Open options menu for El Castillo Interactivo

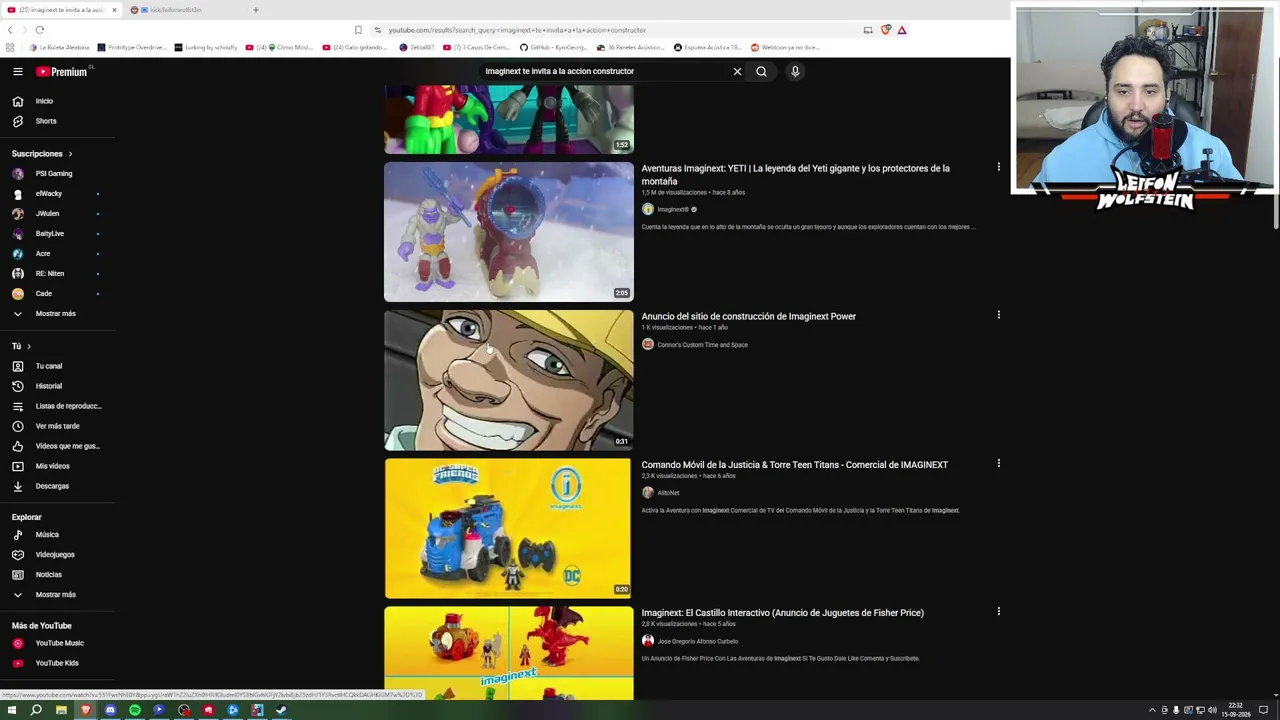pos(998,611)
